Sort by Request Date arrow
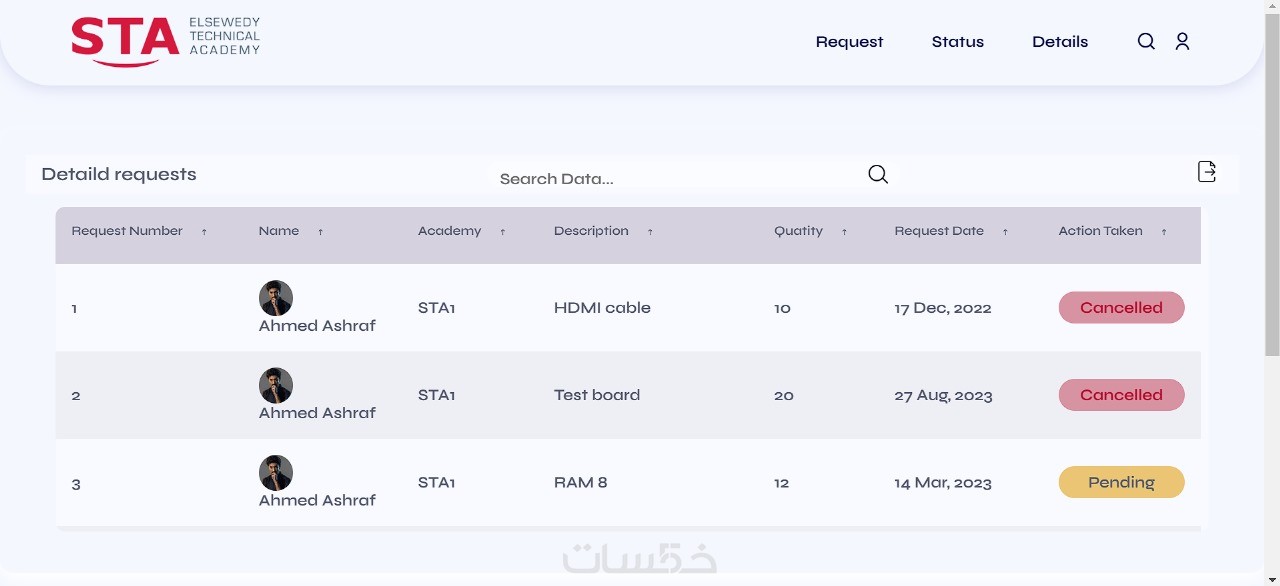 (1005, 232)
